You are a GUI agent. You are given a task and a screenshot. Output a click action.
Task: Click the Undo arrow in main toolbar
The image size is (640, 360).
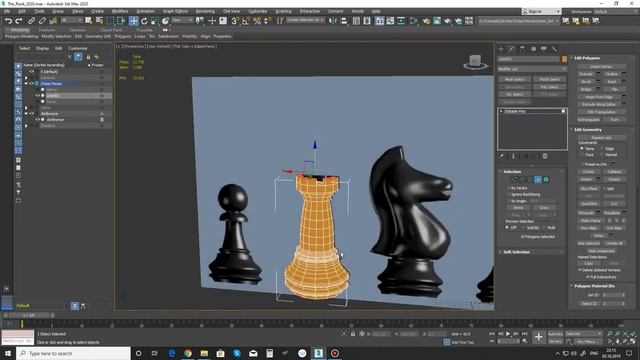pos(8,20)
